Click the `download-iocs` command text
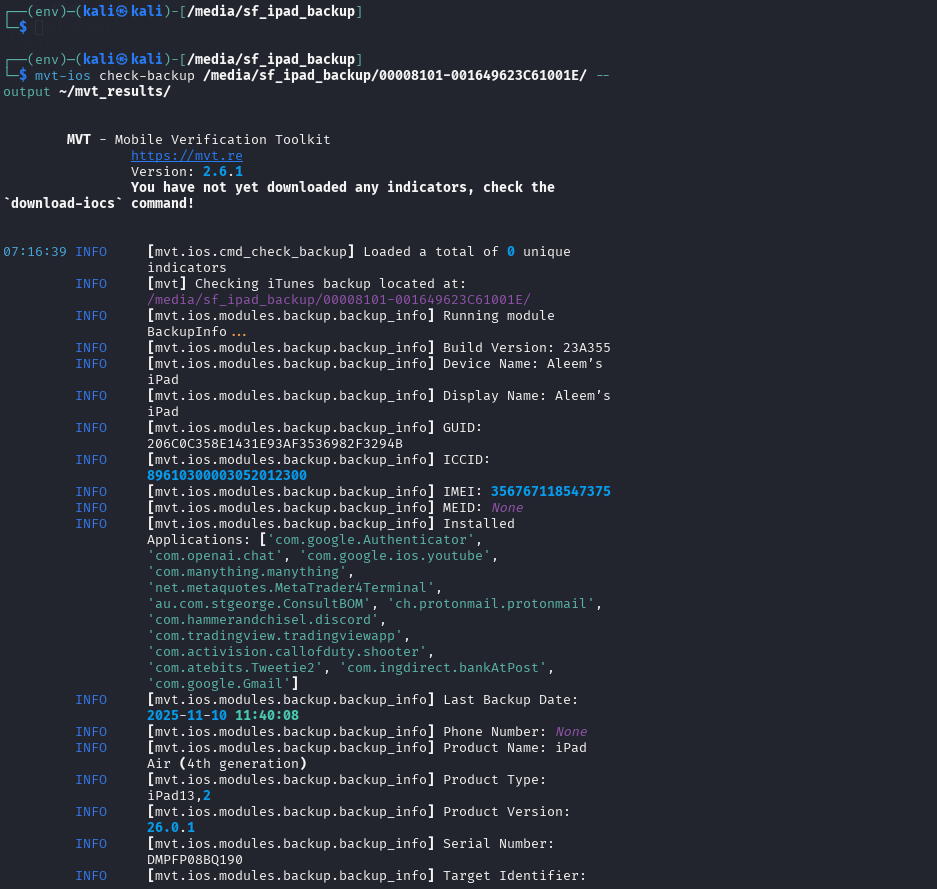 [62, 203]
